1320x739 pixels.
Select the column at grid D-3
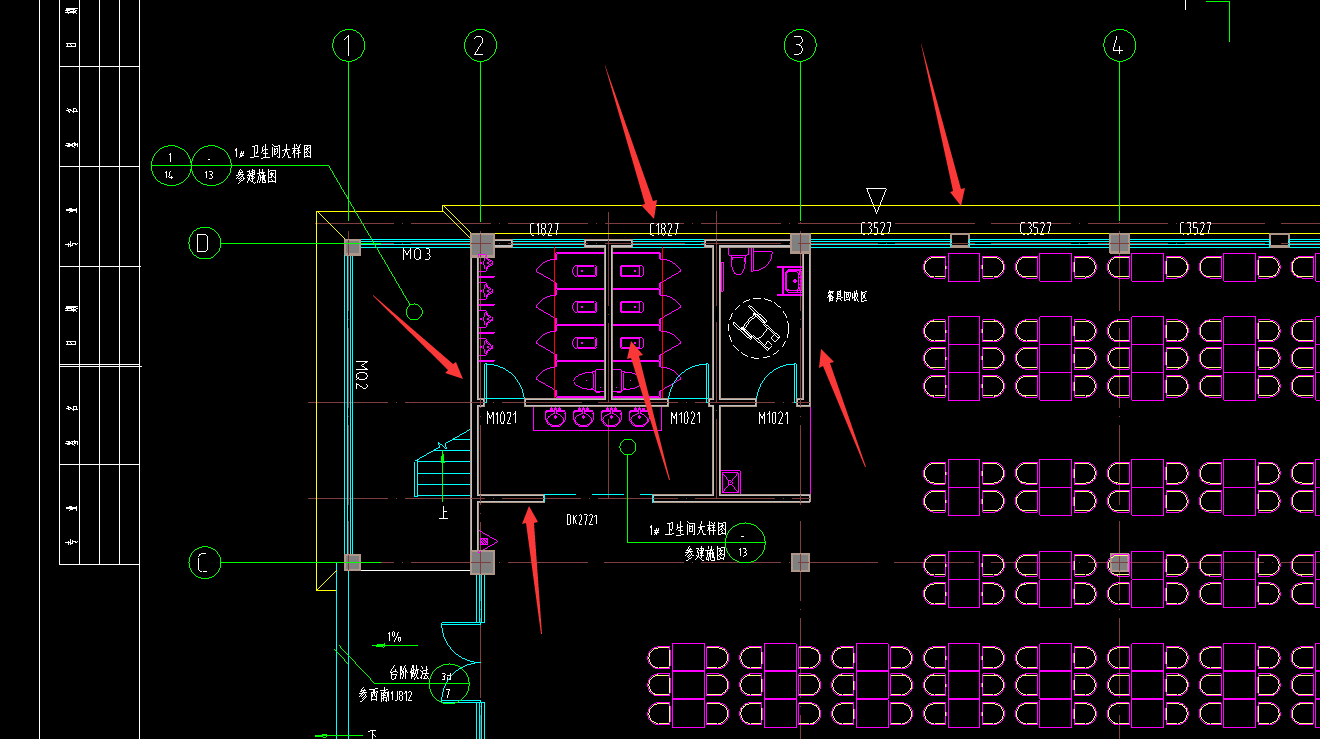pyautogui.click(x=800, y=243)
